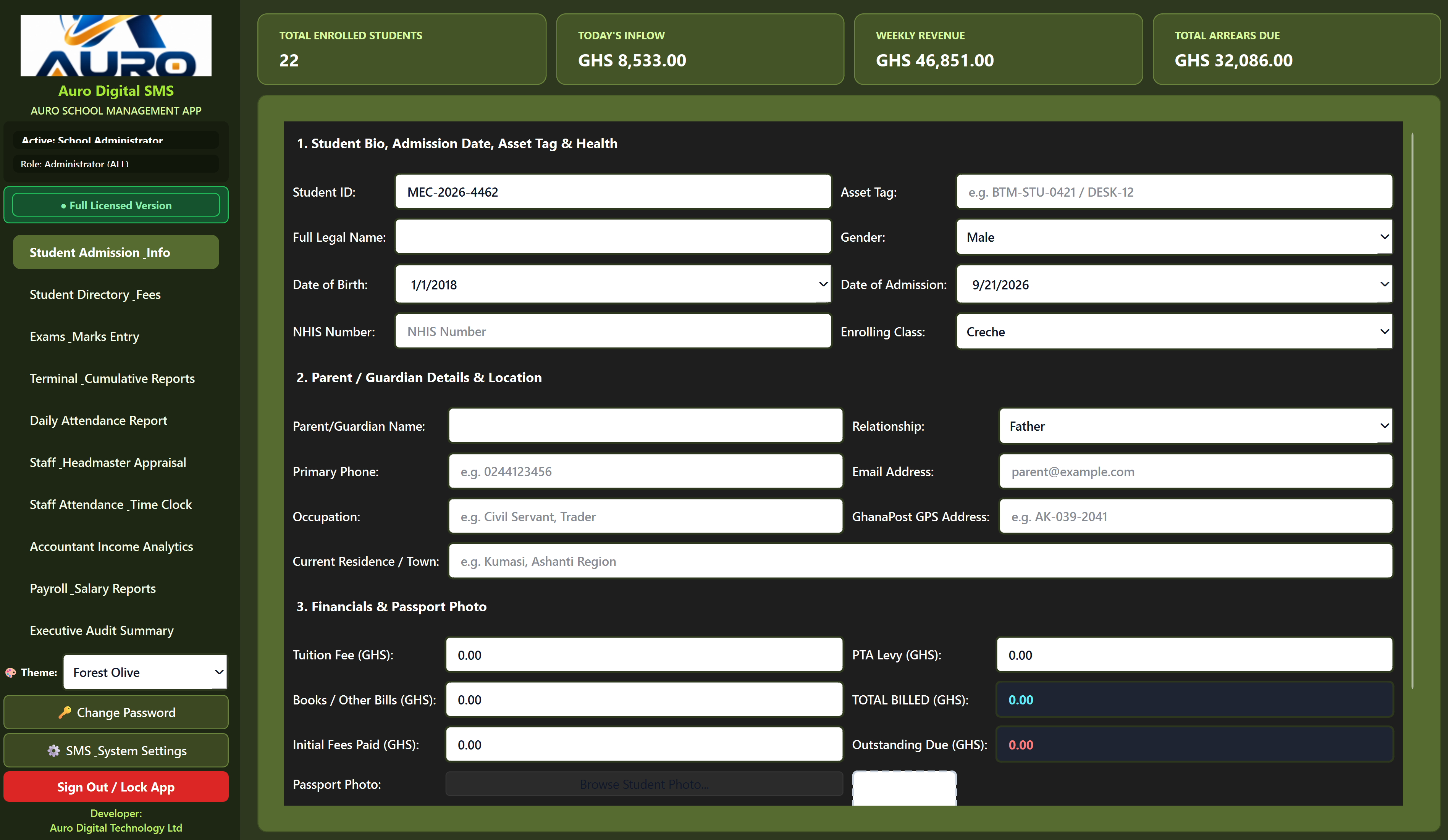Viewport: 1448px width, 840px height.
Task: Click the Auro logo image
Action: click(x=116, y=45)
